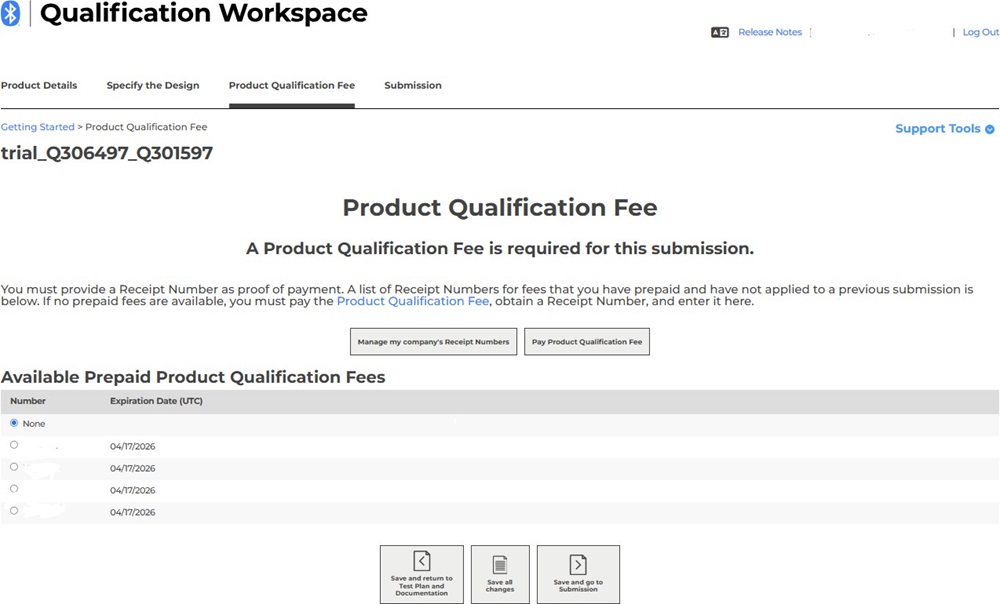Click the Save all changes document icon
Image resolution: width=1000 pixels, height=604 pixels.
pyautogui.click(x=500, y=564)
